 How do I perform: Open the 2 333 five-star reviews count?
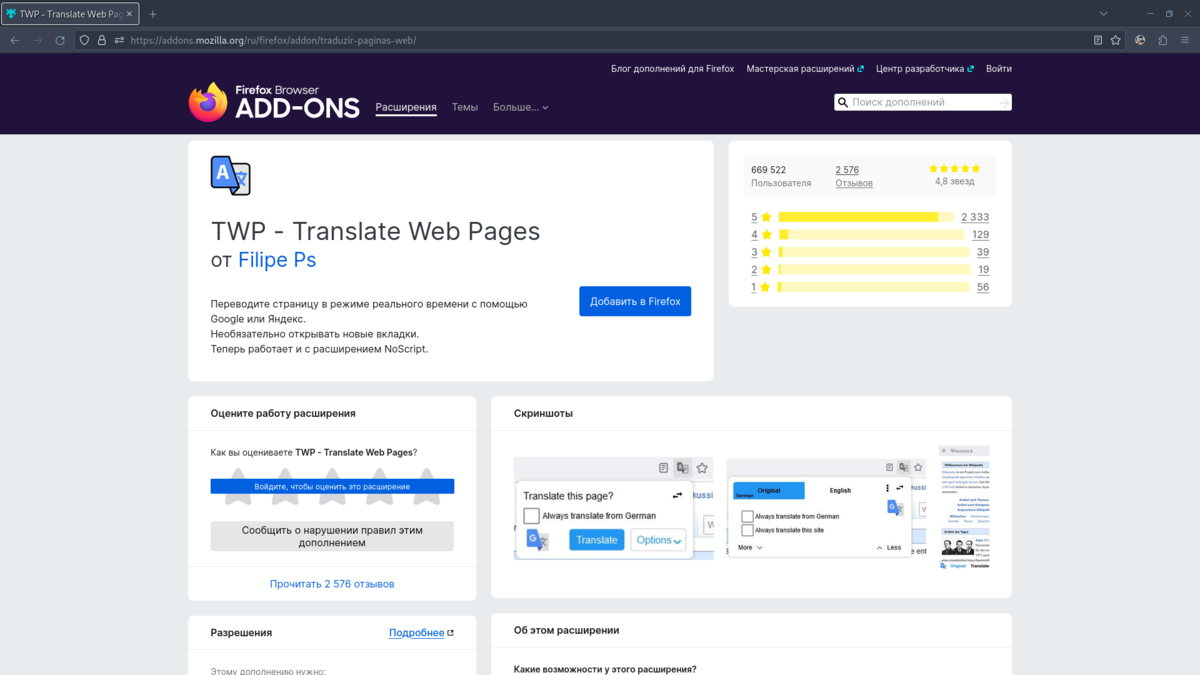tap(975, 217)
